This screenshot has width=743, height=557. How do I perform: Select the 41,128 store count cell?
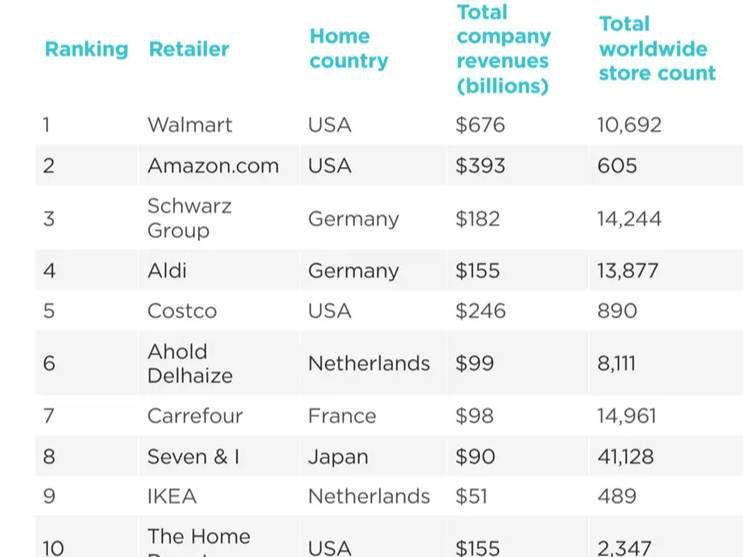625,457
